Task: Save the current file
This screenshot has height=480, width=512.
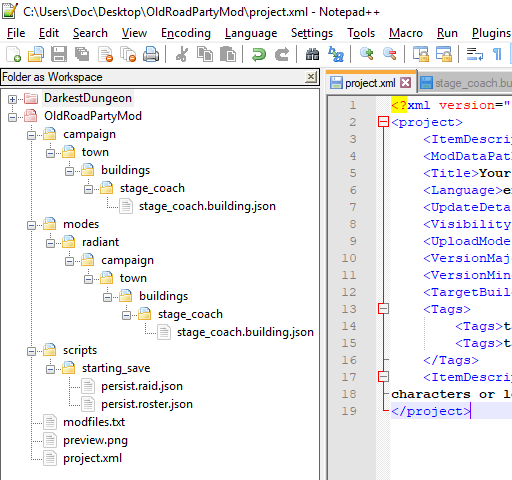Action: pos(59,54)
